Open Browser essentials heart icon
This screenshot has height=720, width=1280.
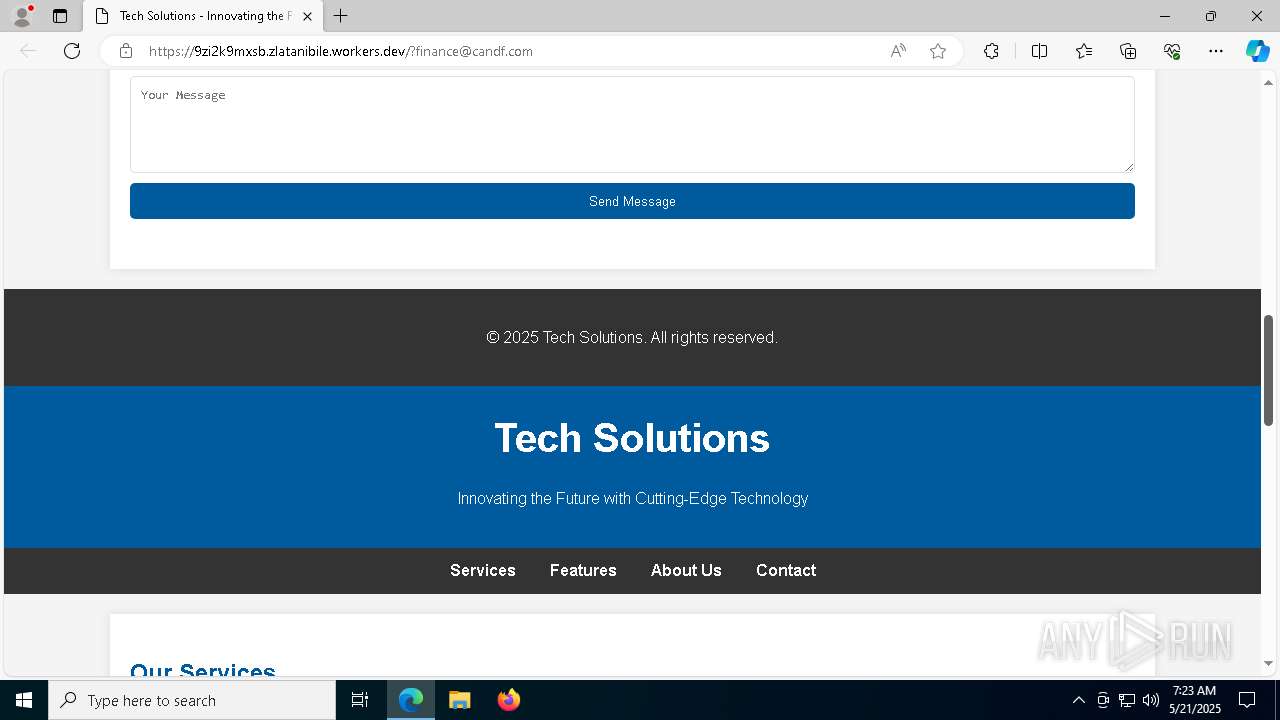[x=1172, y=51]
